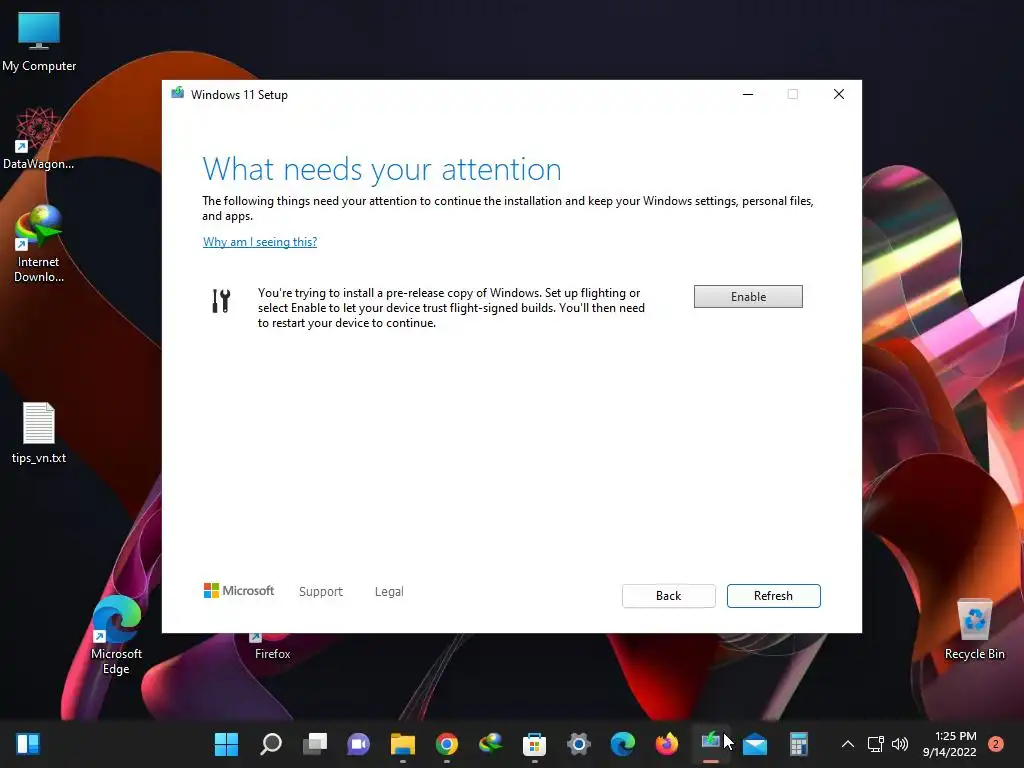Open File Explorer from taskbar
This screenshot has height=768, width=1024.
point(403,744)
